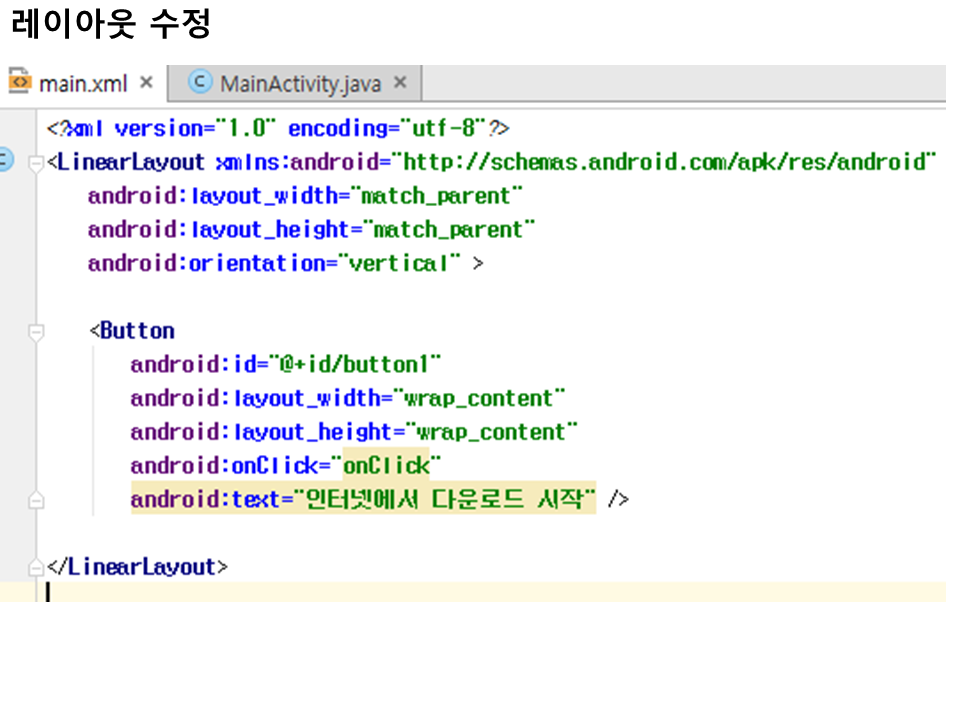
Task: Place cursor on highlighted onClick value
Action: [x=385, y=465]
